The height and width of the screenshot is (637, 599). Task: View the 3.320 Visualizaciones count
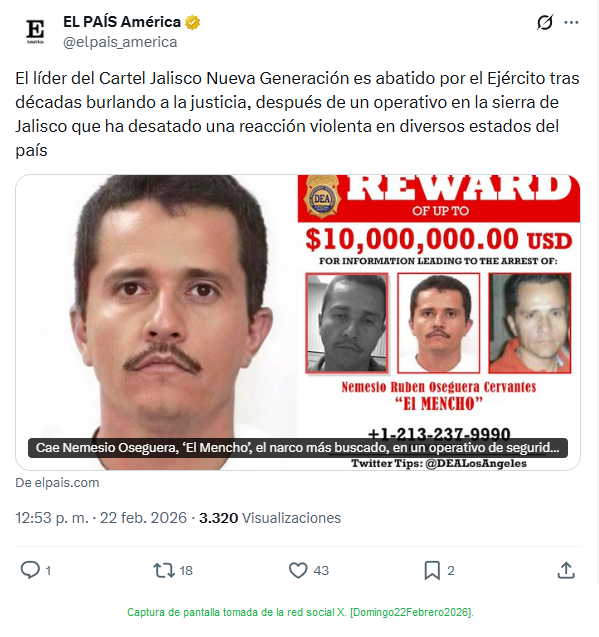point(270,518)
